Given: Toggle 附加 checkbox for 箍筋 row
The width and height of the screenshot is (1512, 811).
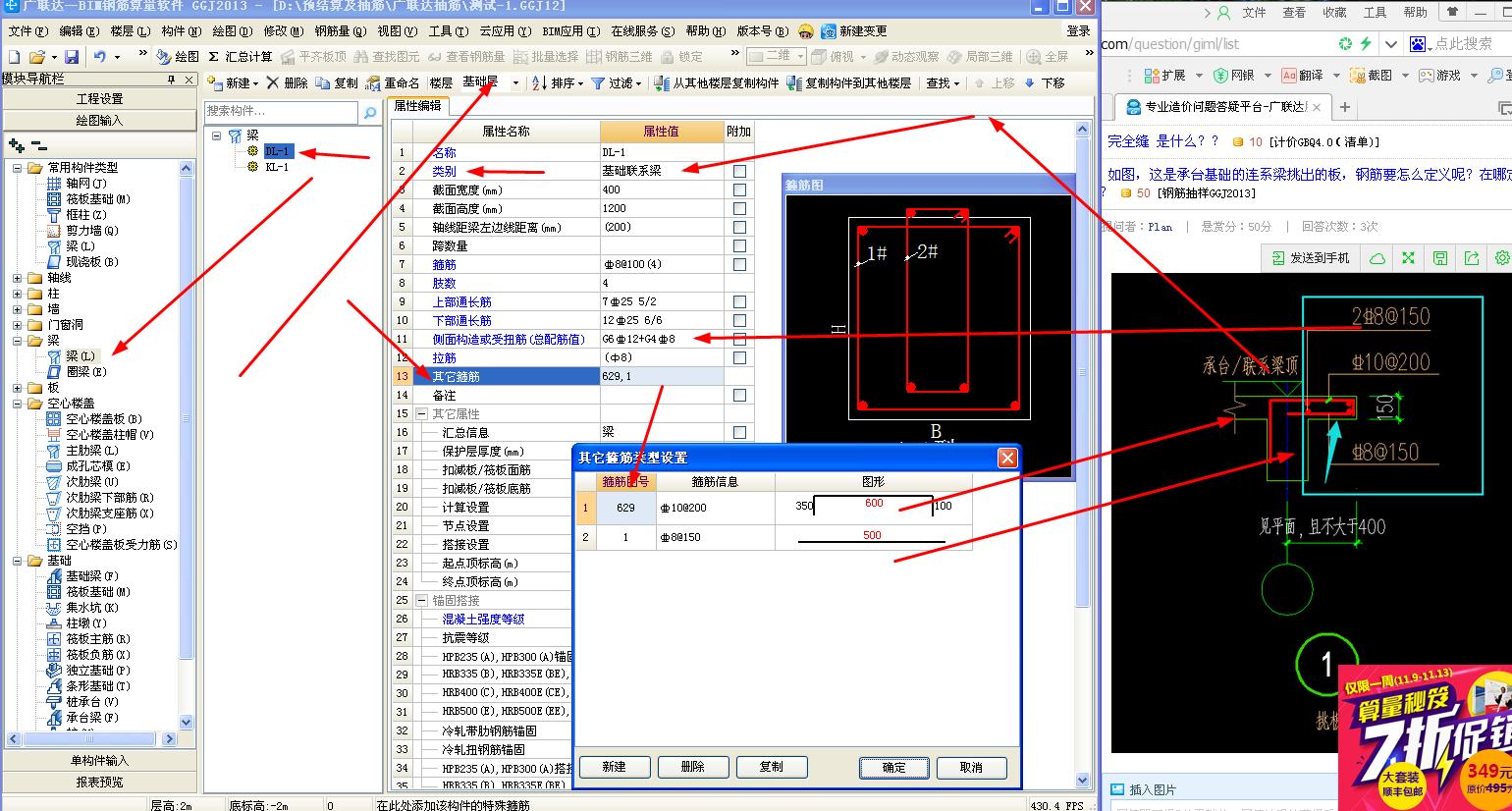Looking at the screenshot, I should click(739, 264).
